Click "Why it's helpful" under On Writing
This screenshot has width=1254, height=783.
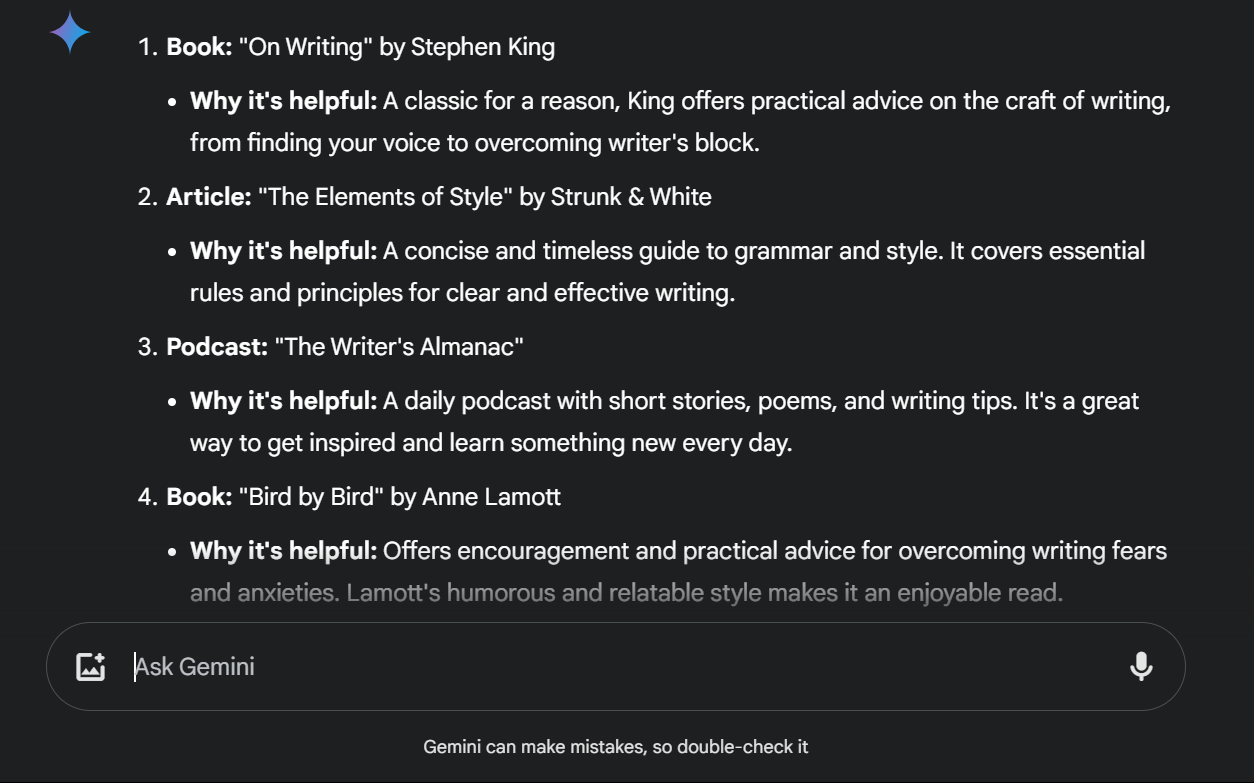click(x=283, y=101)
